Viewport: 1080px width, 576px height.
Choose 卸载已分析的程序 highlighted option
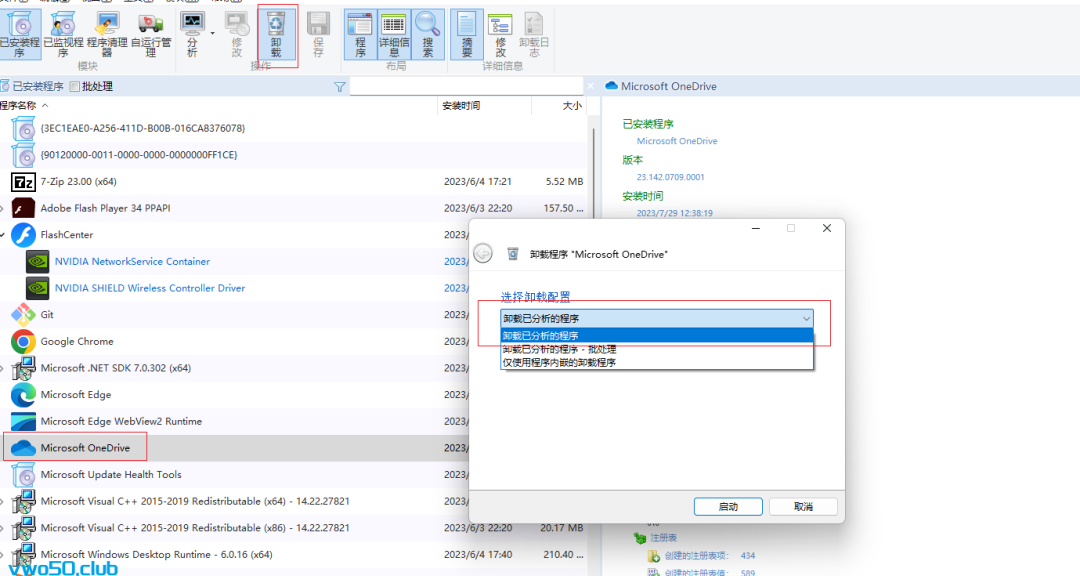pyautogui.click(x=656, y=336)
